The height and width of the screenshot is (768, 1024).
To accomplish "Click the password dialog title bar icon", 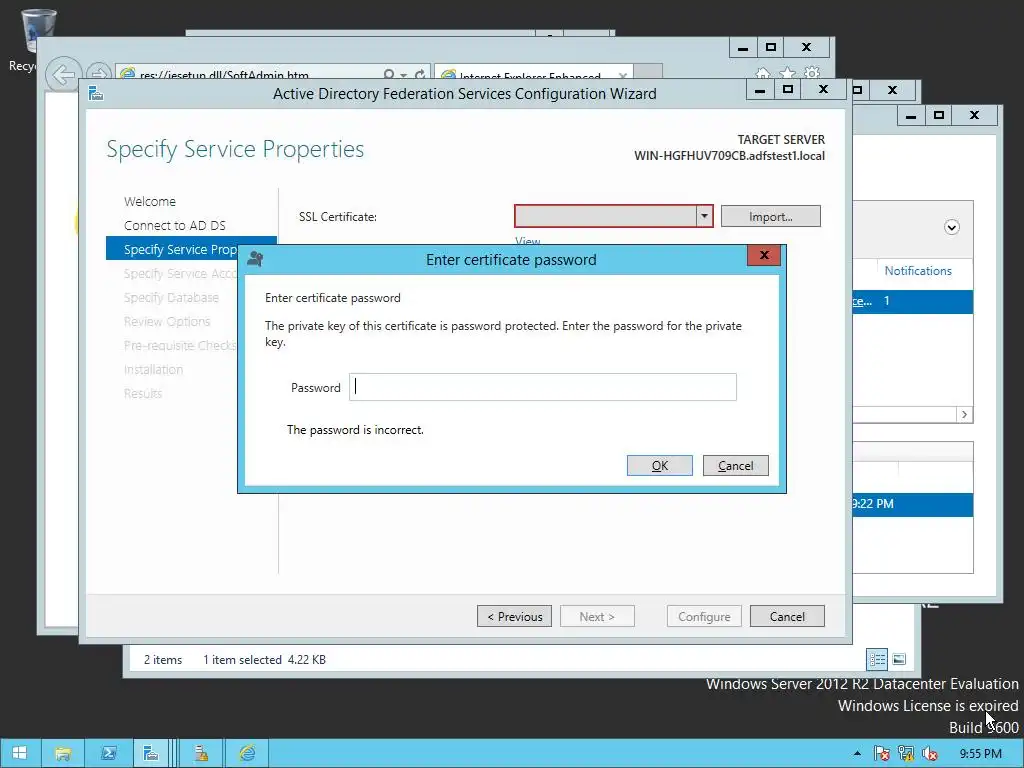I will click(x=255, y=259).
